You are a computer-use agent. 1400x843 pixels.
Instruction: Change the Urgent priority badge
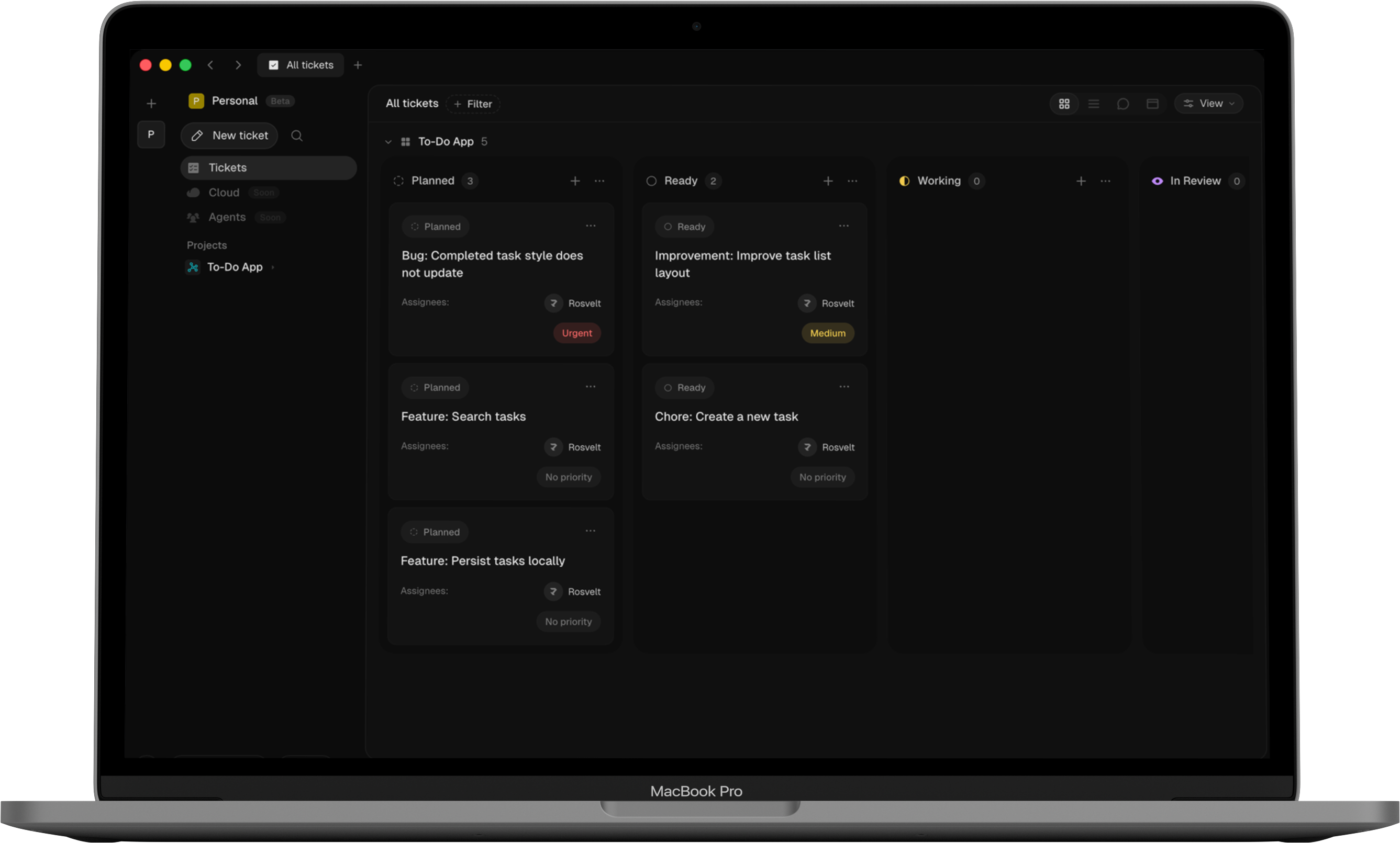(x=577, y=333)
